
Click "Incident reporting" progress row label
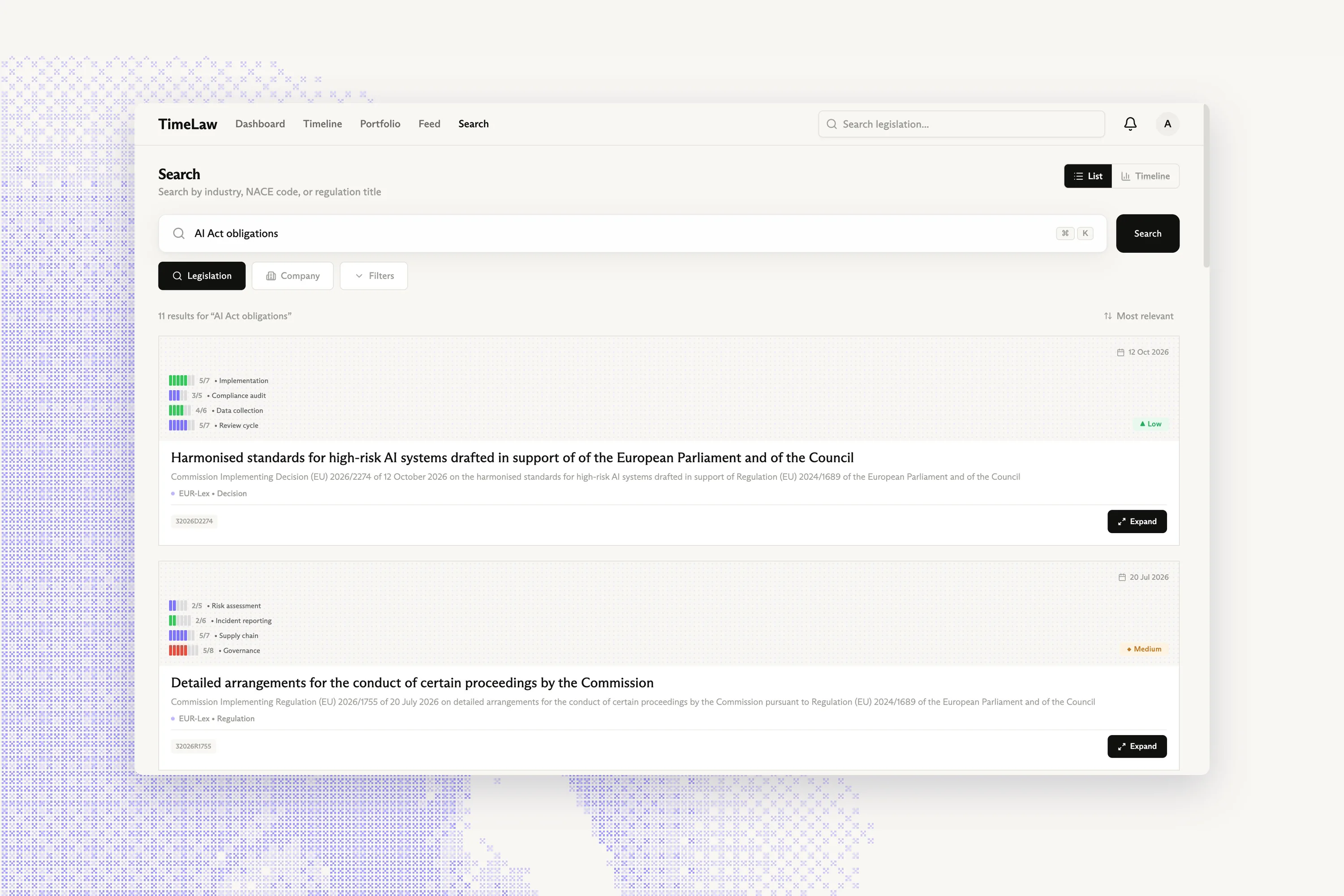[243, 620]
